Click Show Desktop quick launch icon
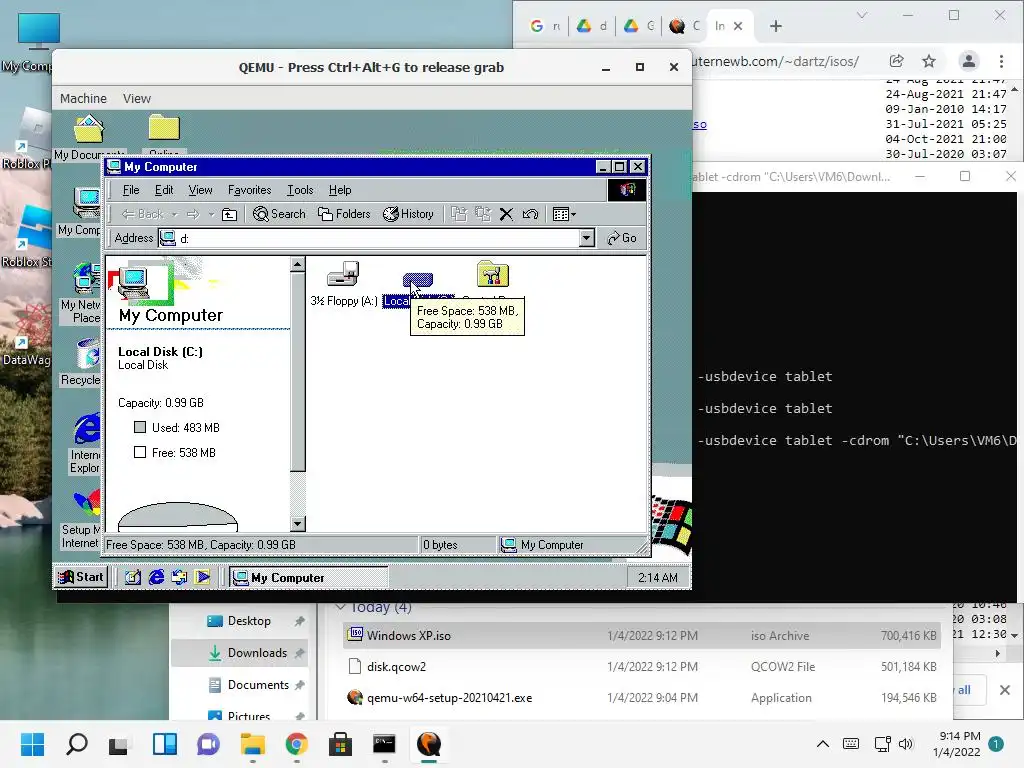Viewport: 1024px width, 768px height. click(x=133, y=577)
